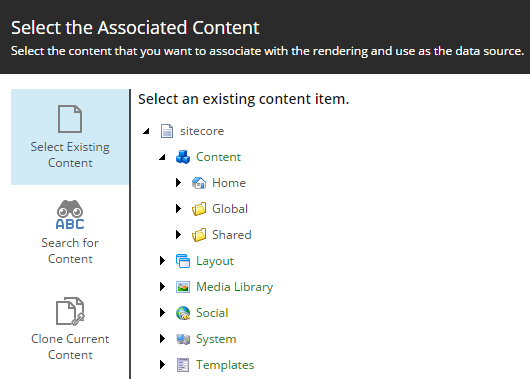Select the Global item label
Image resolution: width=530 pixels, height=379 pixels.
pos(230,209)
